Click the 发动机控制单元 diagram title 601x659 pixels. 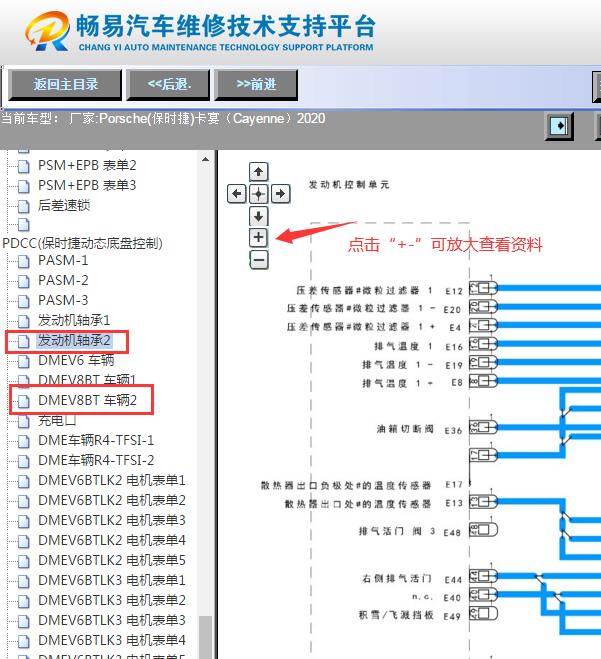(x=349, y=185)
